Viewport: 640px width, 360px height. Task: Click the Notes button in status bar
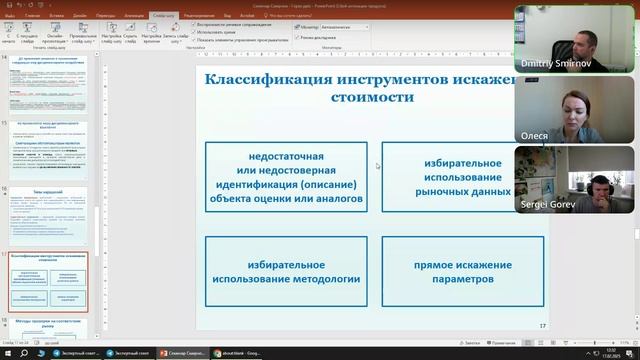tap(469, 343)
